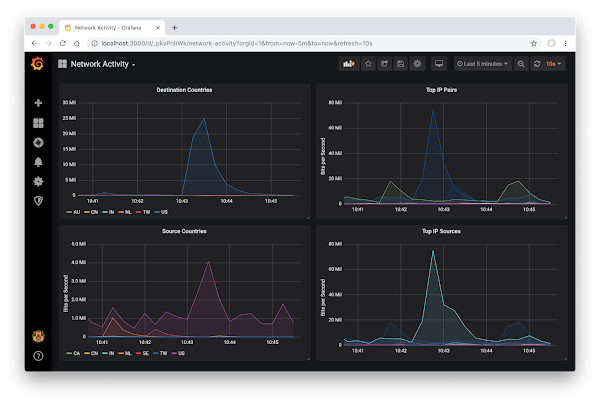Viewport: 600px width, 404px height.
Task: Open the Top IP Pairs panel title menu
Action: click(x=441, y=90)
